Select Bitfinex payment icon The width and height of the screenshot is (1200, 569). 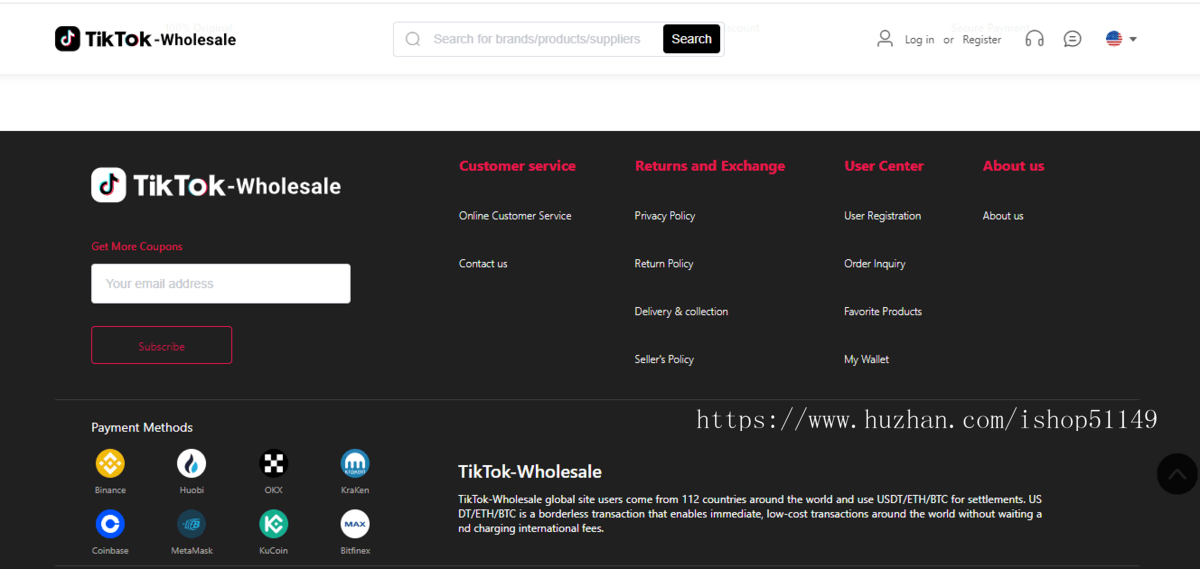(x=355, y=523)
